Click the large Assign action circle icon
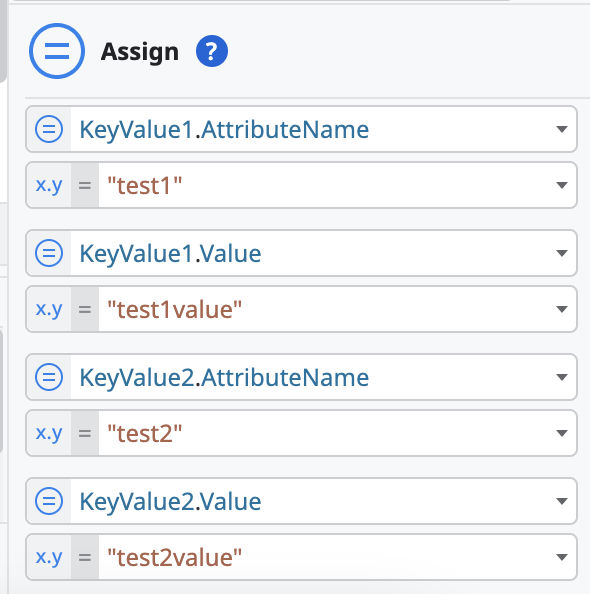The height and width of the screenshot is (594, 590). click(x=57, y=51)
